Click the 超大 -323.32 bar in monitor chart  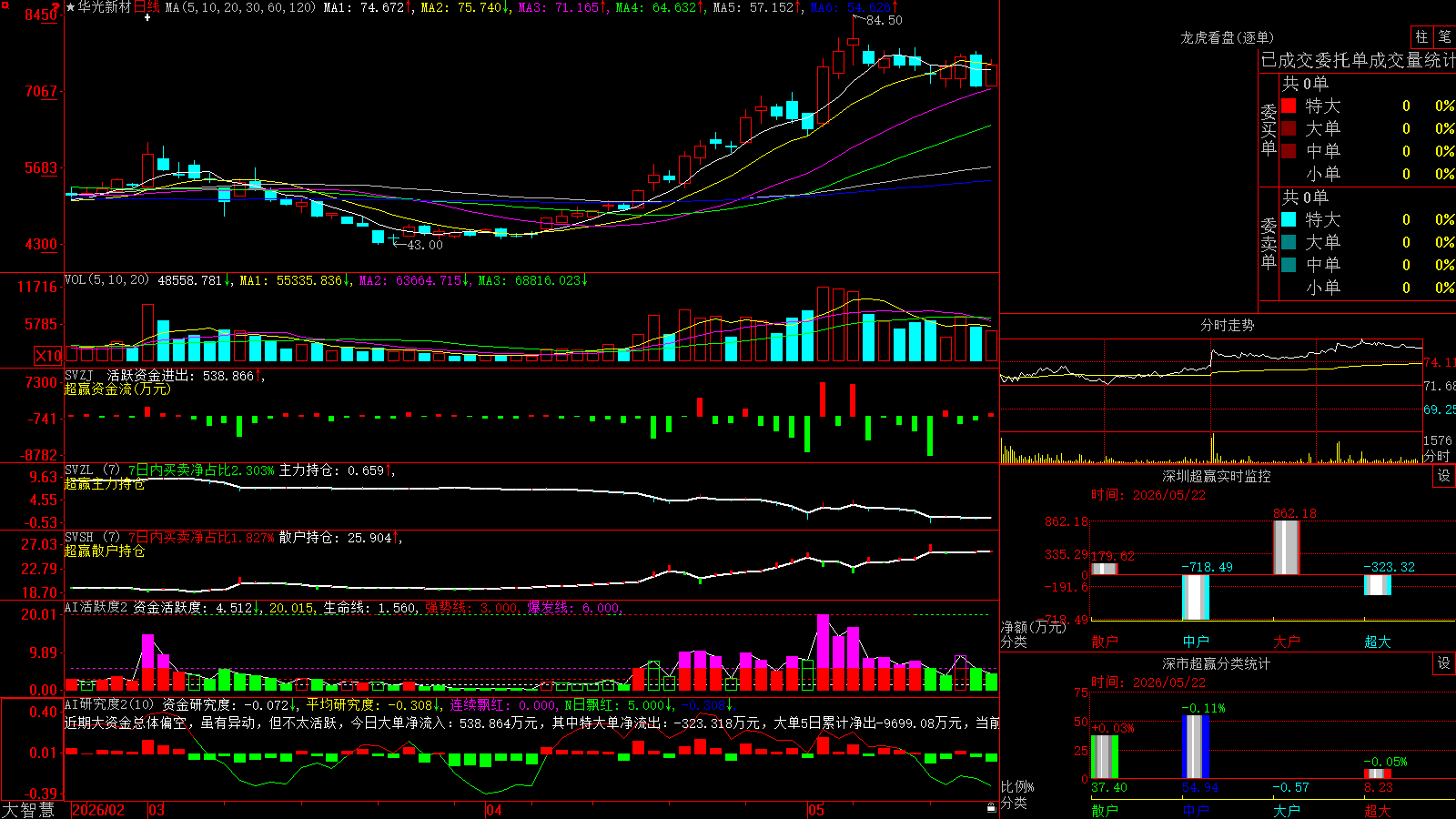(1377, 584)
